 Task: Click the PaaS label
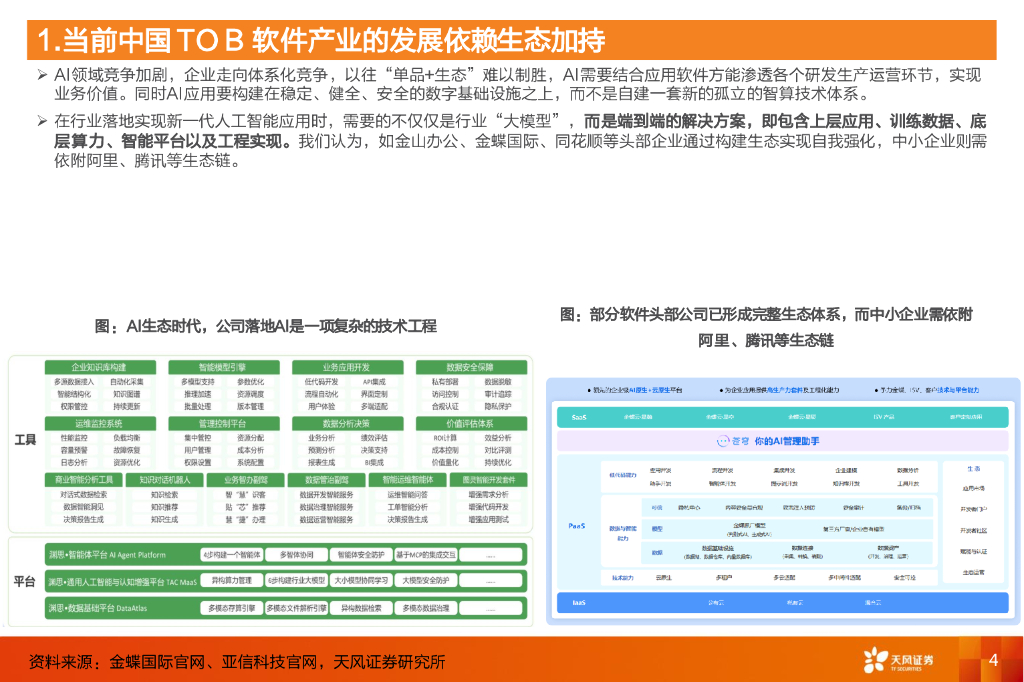pos(577,526)
